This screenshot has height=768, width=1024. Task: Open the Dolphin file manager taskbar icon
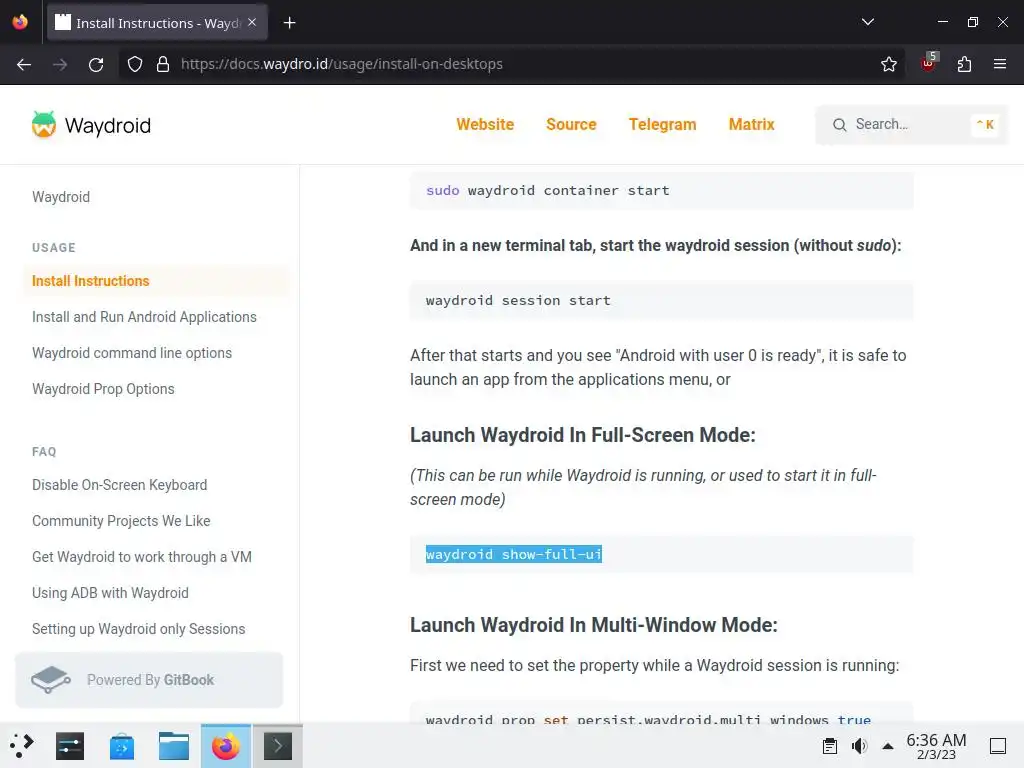174,746
